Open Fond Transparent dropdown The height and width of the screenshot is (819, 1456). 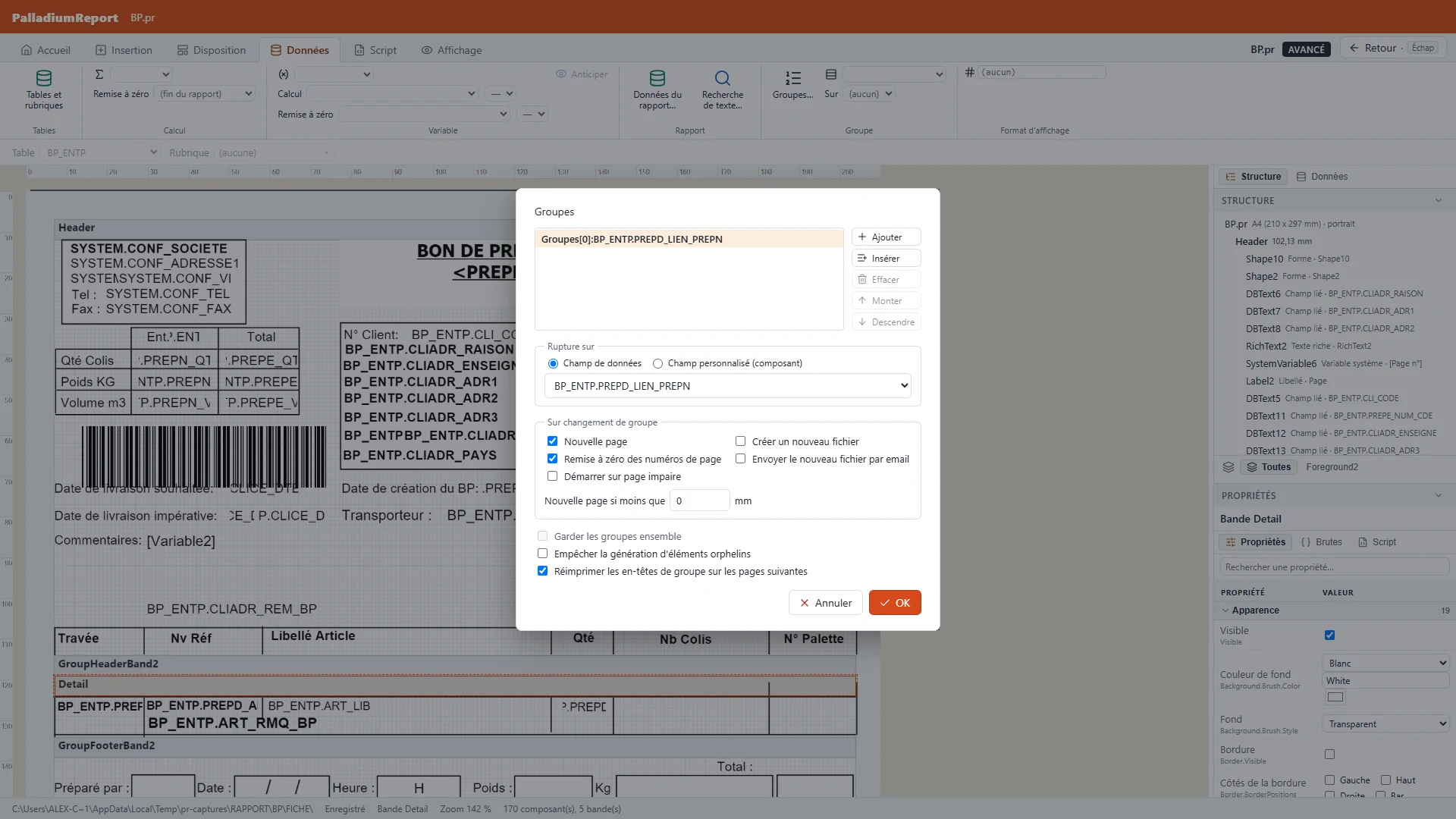click(x=1385, y=724)
